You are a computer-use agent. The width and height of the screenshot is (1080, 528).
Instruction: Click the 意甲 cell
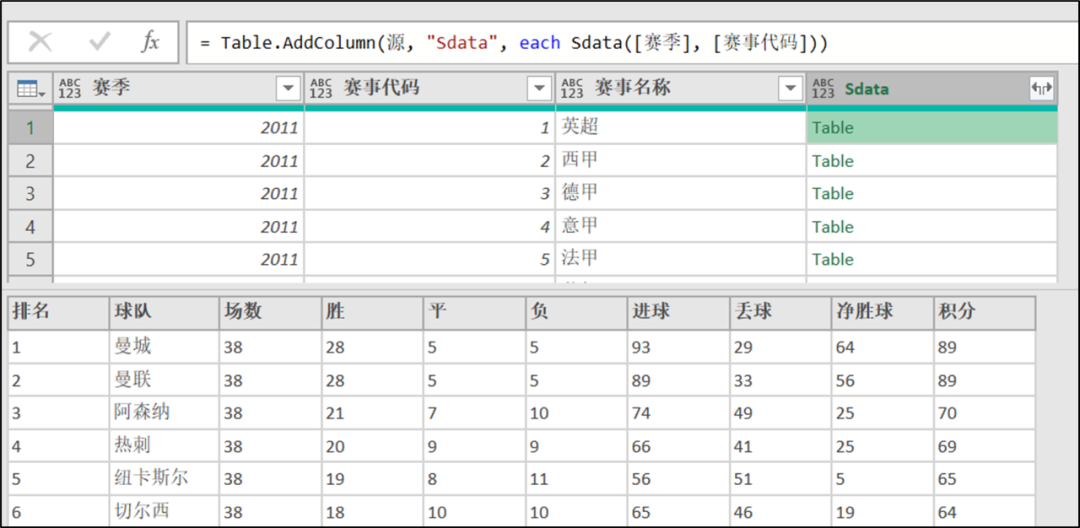tap(681, 226)
